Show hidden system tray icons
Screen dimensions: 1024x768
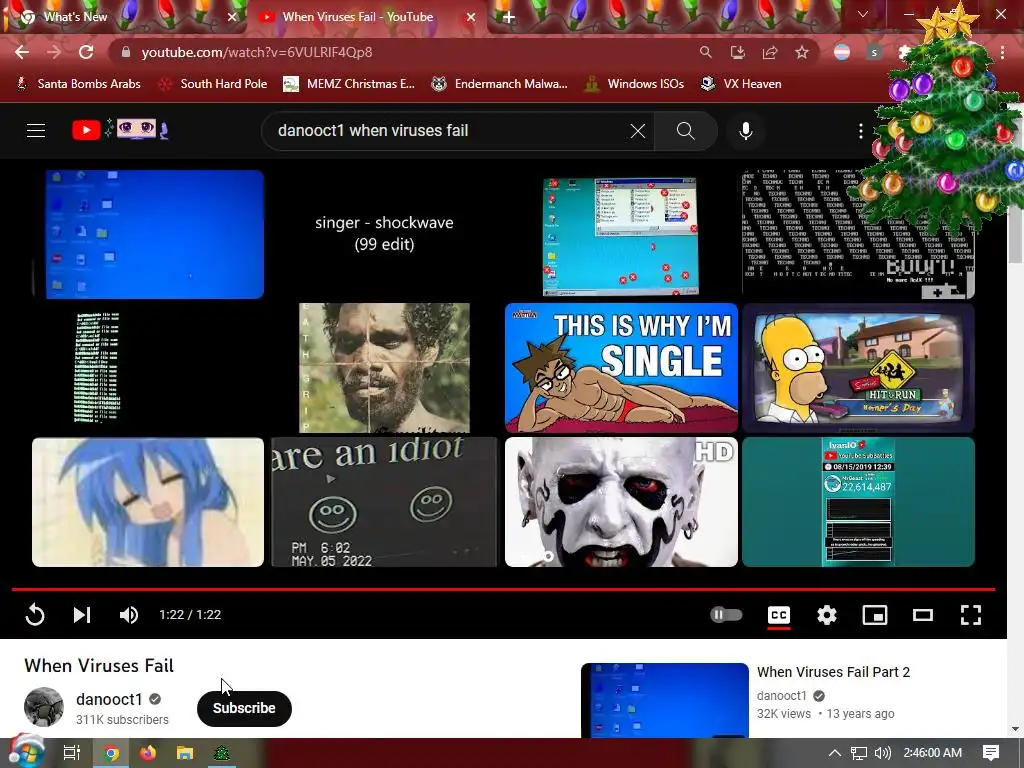coord(834,753)
